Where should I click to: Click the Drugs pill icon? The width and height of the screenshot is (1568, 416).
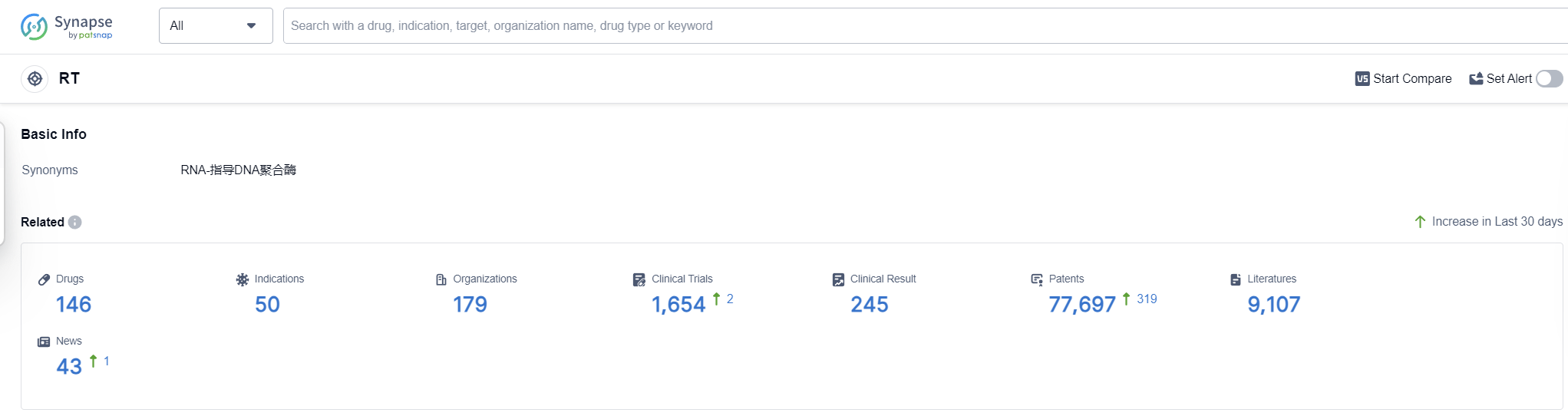[x=44, y=279]
